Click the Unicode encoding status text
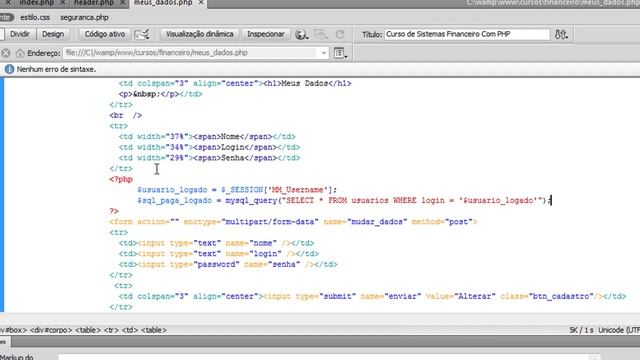 coord(619,330)
